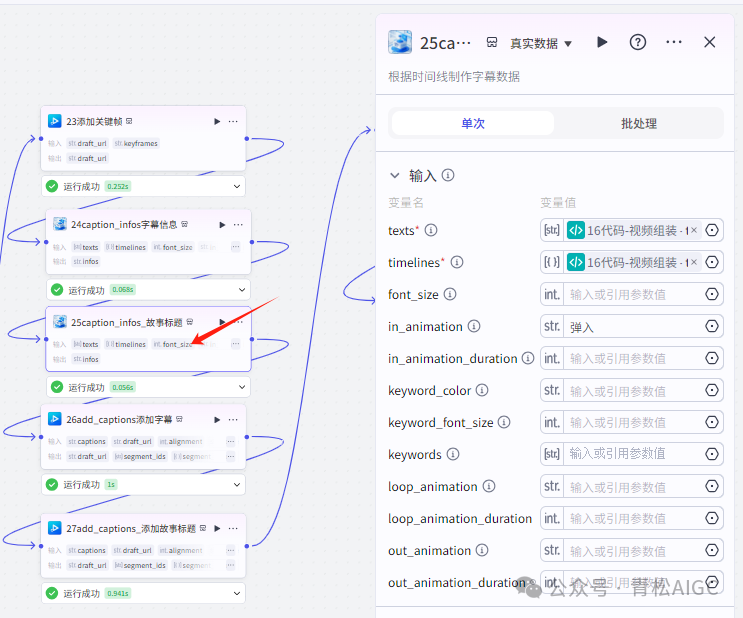
Task: Click the keywords input field
Action: [x=633, y=454]
